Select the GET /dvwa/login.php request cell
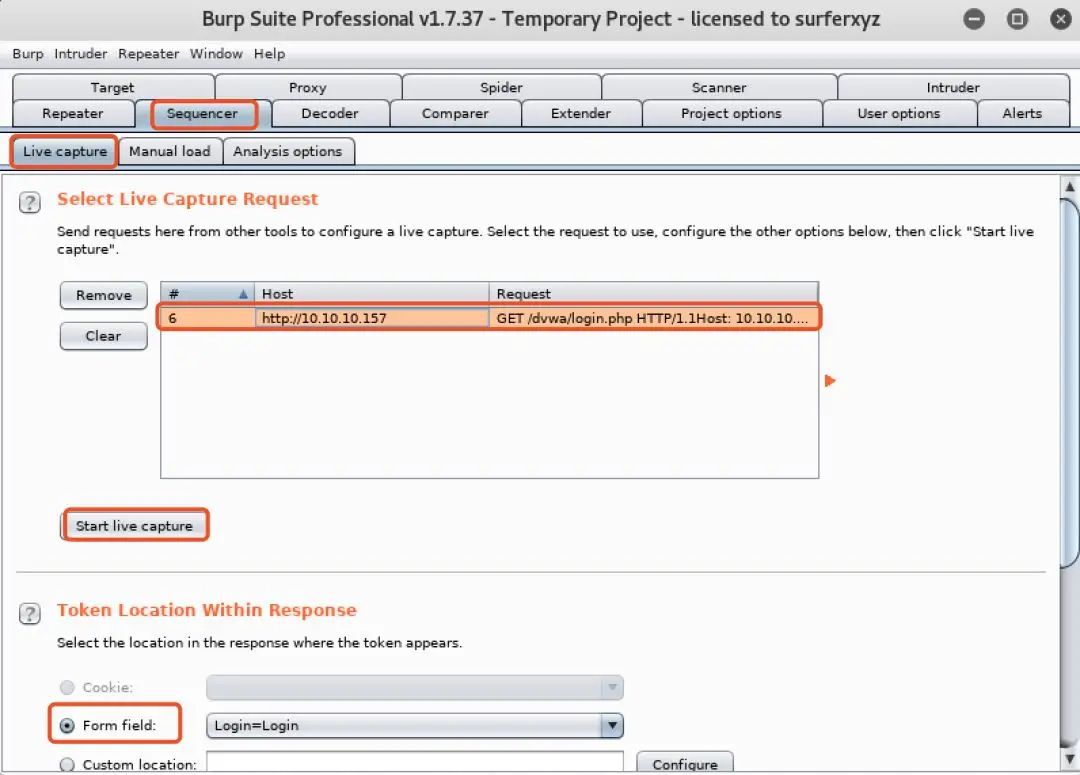This screenshot has height=775, width=1080. click(x=653, y=318)
